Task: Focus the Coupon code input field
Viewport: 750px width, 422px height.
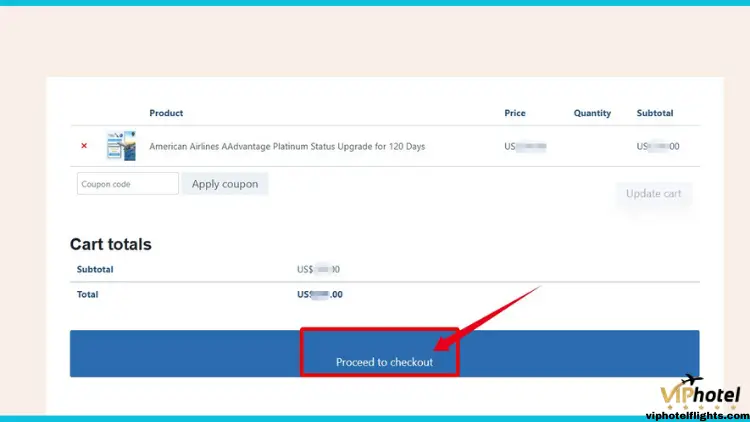Action: click(x=128, y=184)
